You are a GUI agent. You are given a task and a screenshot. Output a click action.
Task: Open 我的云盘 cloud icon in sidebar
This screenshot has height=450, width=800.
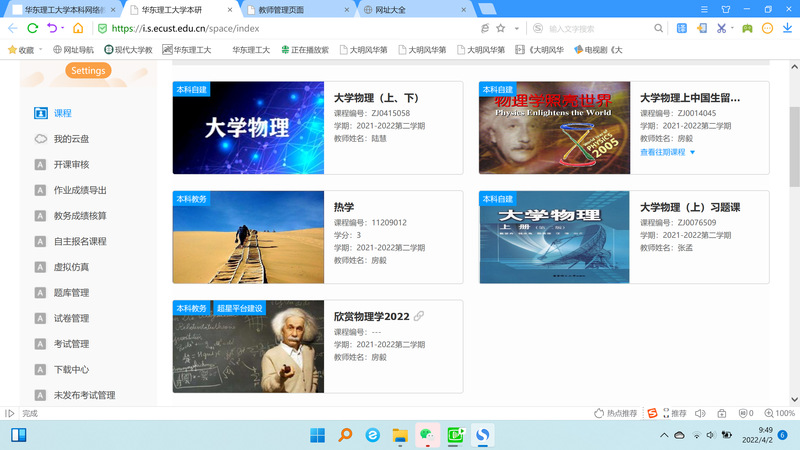click(x=40, y=139)
